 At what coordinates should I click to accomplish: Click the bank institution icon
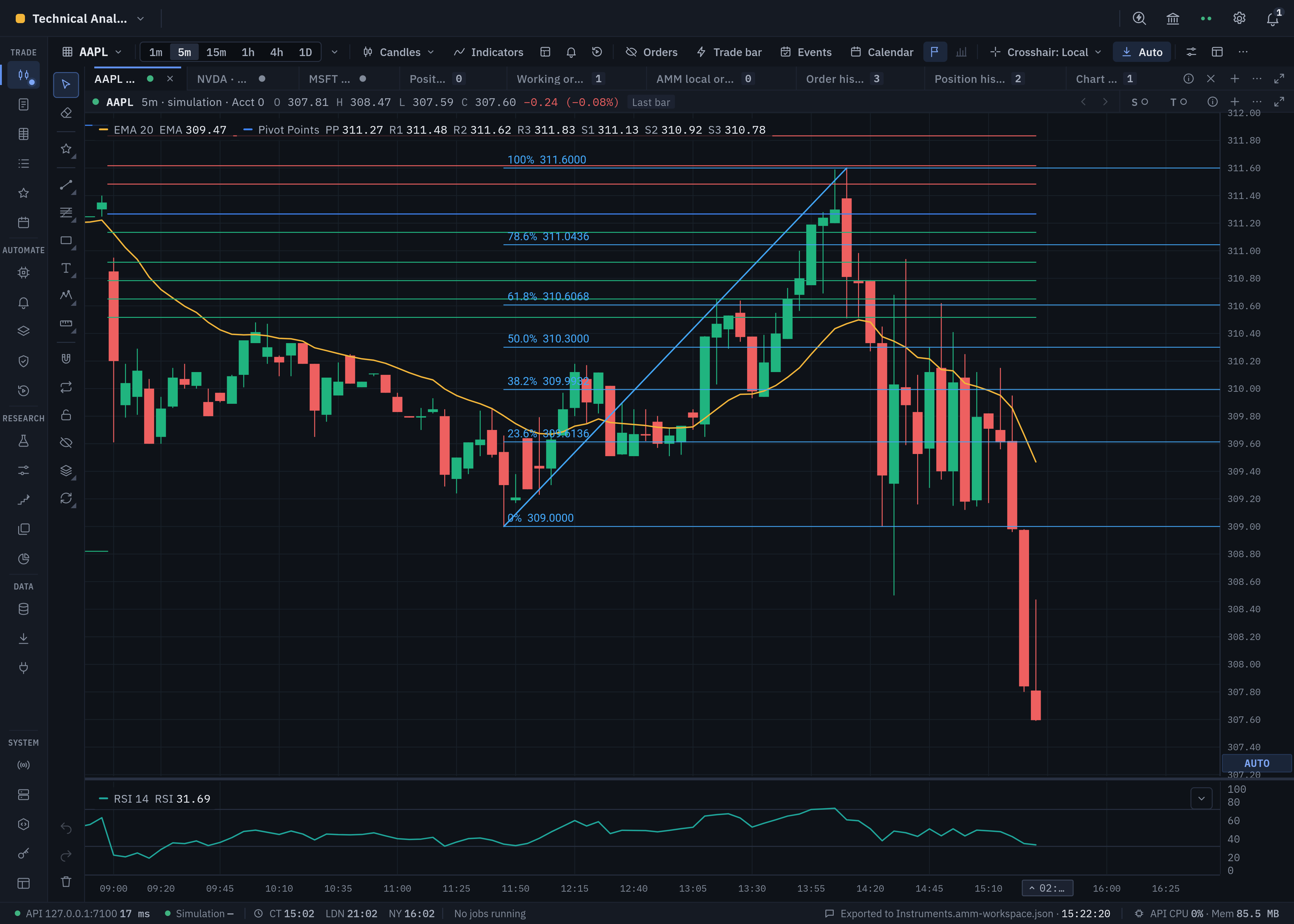click(1173, 18)
